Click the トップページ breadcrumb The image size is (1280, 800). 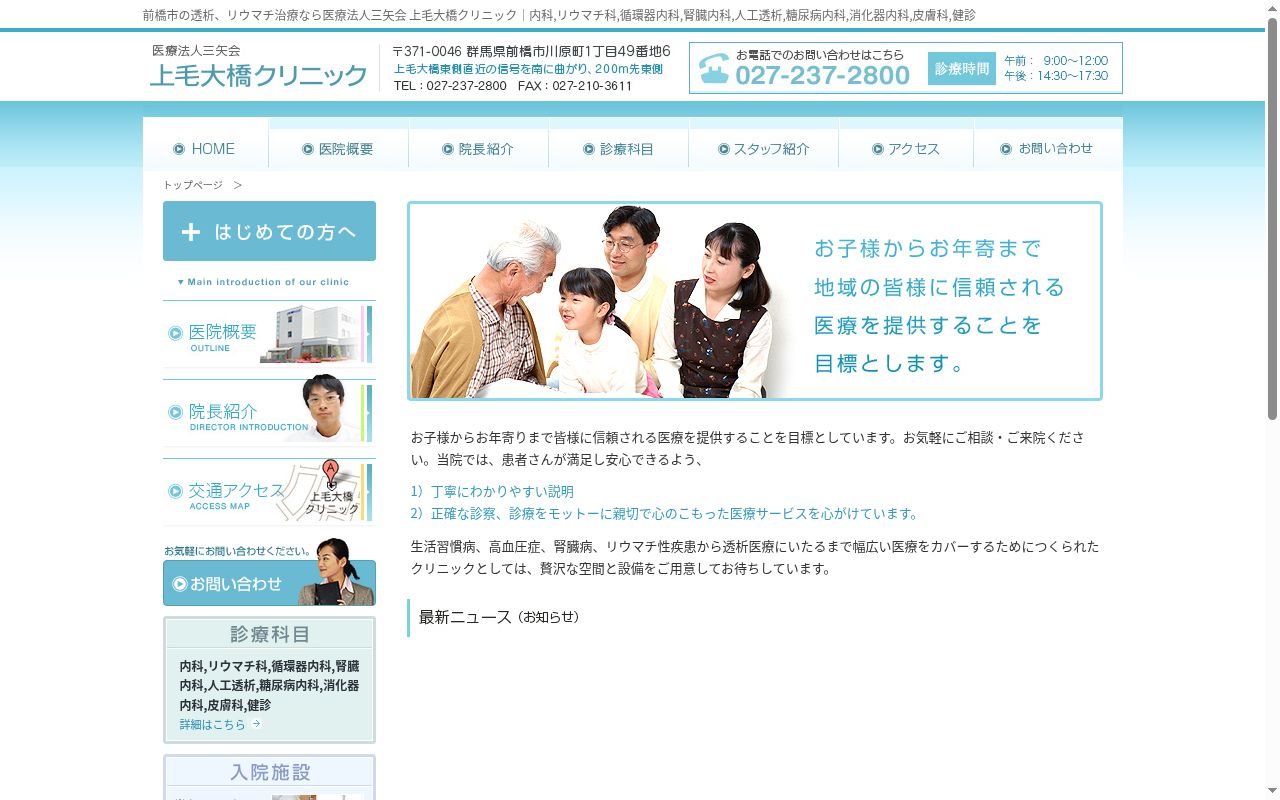[193, 185]
